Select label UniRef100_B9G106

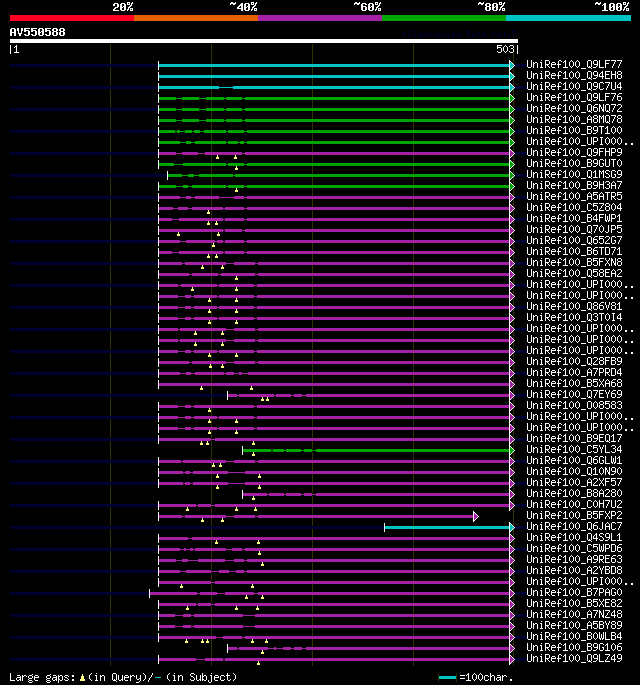574,647
